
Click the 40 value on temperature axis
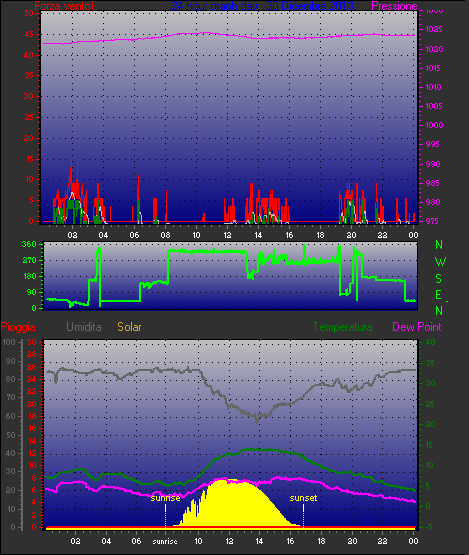pyautogui.click(x=430, y=342)
